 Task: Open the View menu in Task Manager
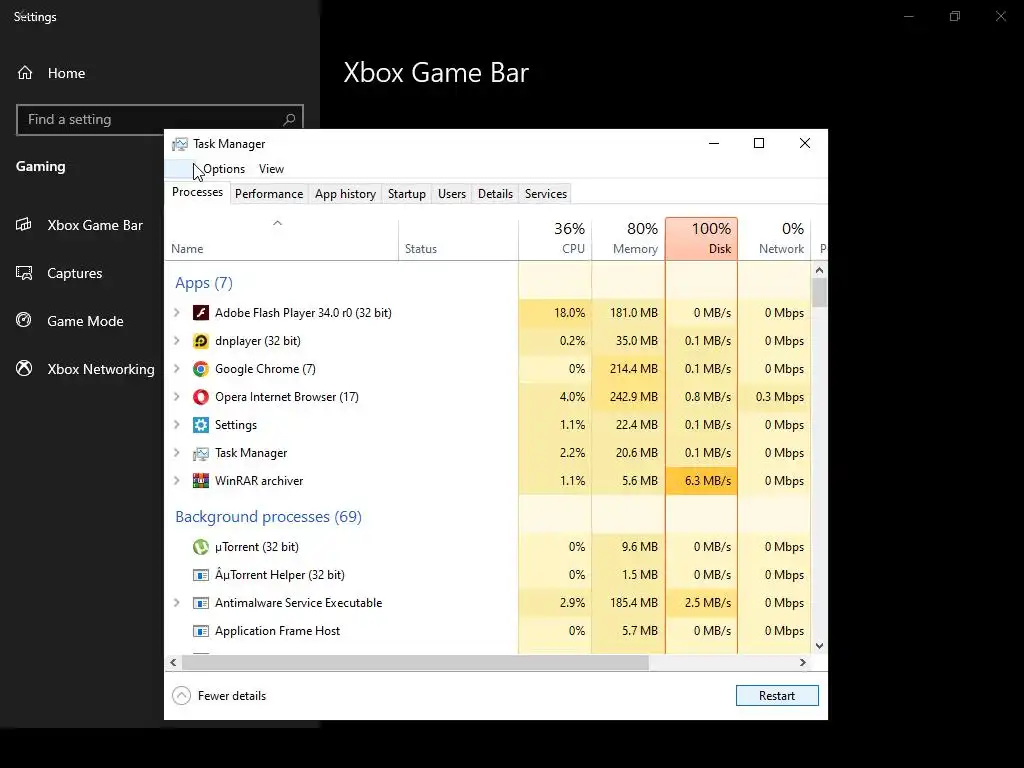click(x=271, y=169)
